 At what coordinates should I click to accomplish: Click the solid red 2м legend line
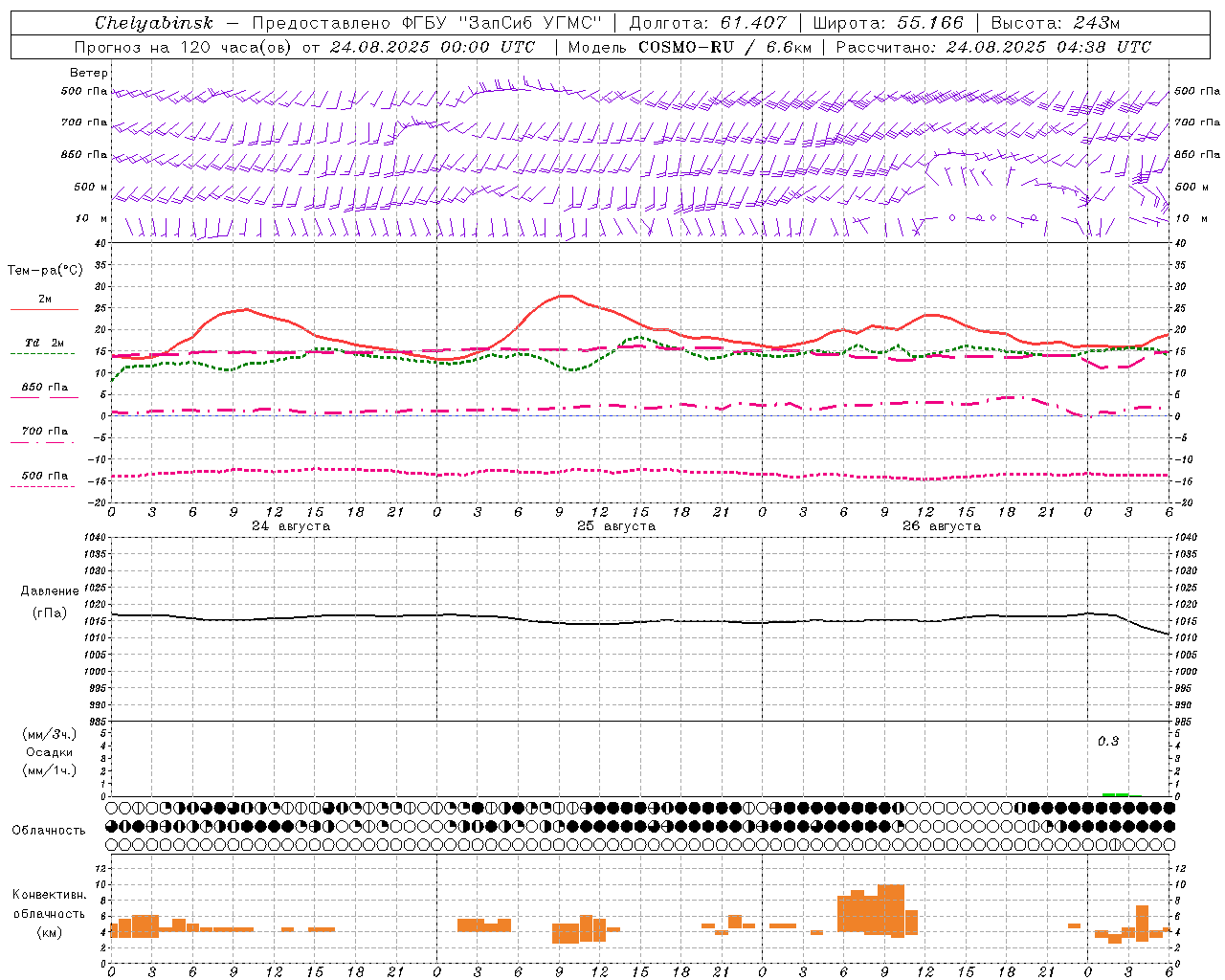pos(44,309)
